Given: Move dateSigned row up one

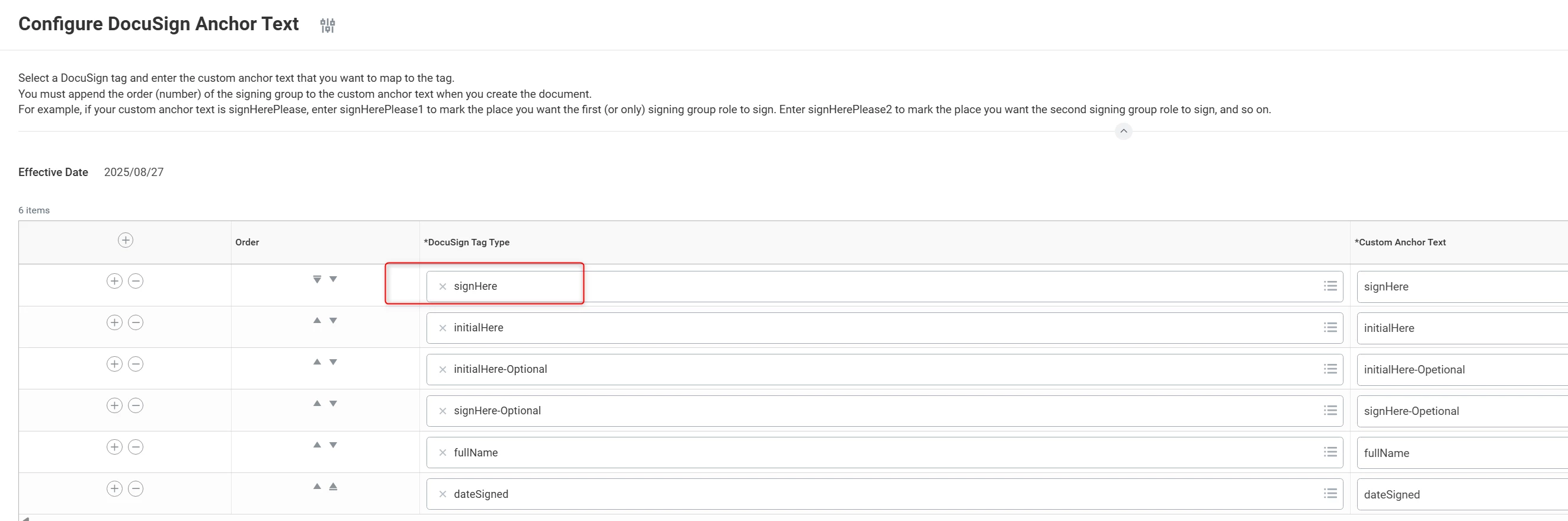Looking at the screenshot, I should 317,486.
